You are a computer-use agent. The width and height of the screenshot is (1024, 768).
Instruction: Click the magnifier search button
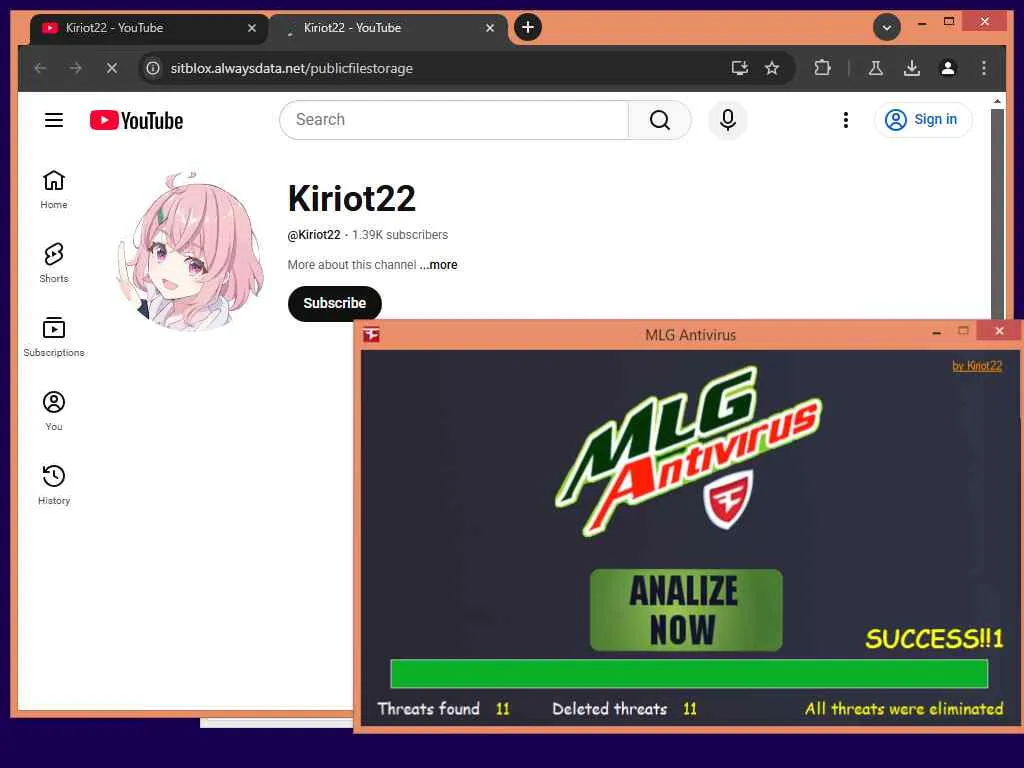pyautogui.click(x=660, y=120)
